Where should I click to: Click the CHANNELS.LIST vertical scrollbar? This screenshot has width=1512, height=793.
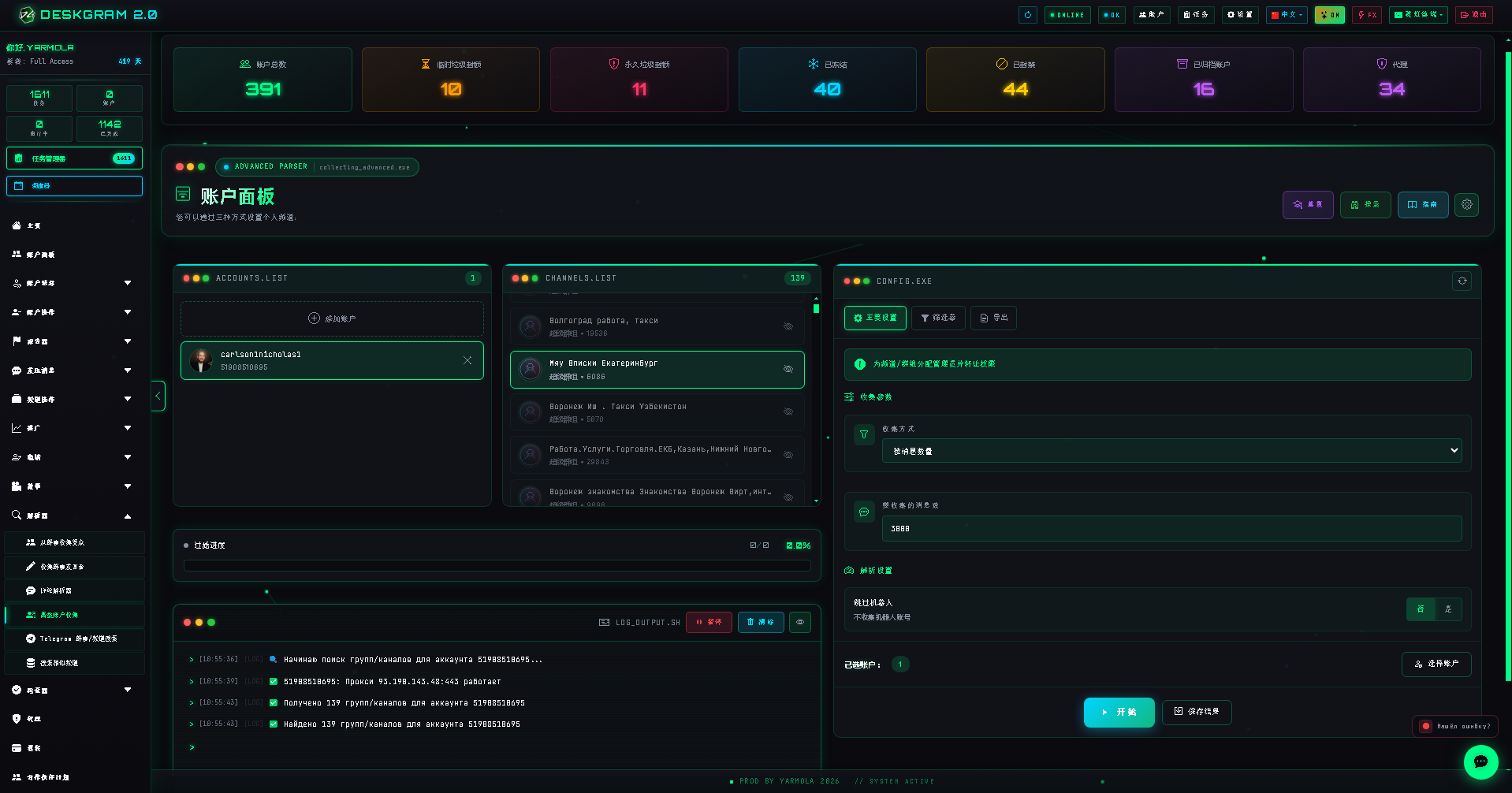point(816,399)
